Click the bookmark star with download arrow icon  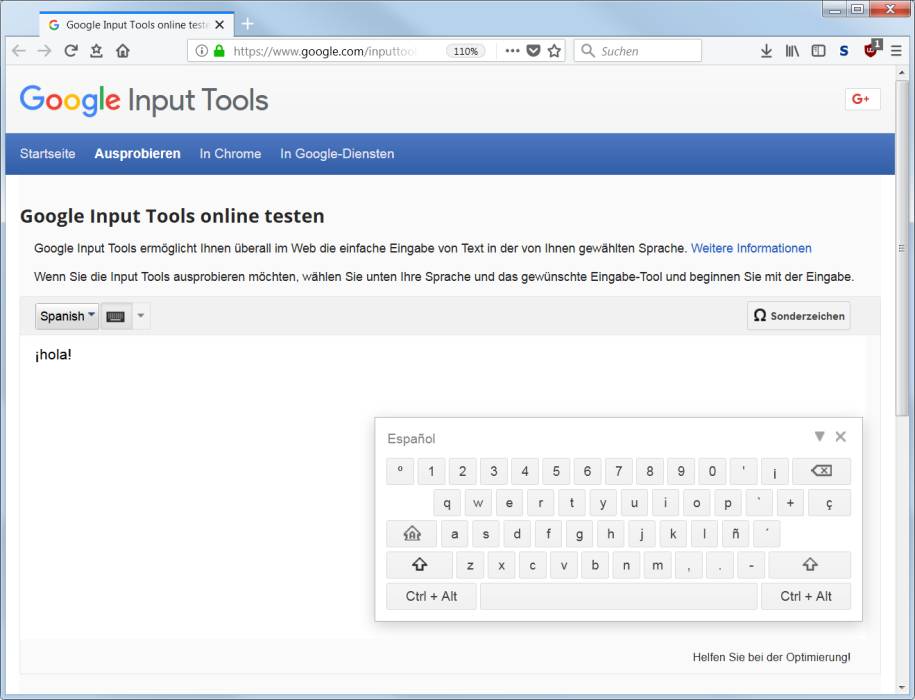tap(96, 51)
